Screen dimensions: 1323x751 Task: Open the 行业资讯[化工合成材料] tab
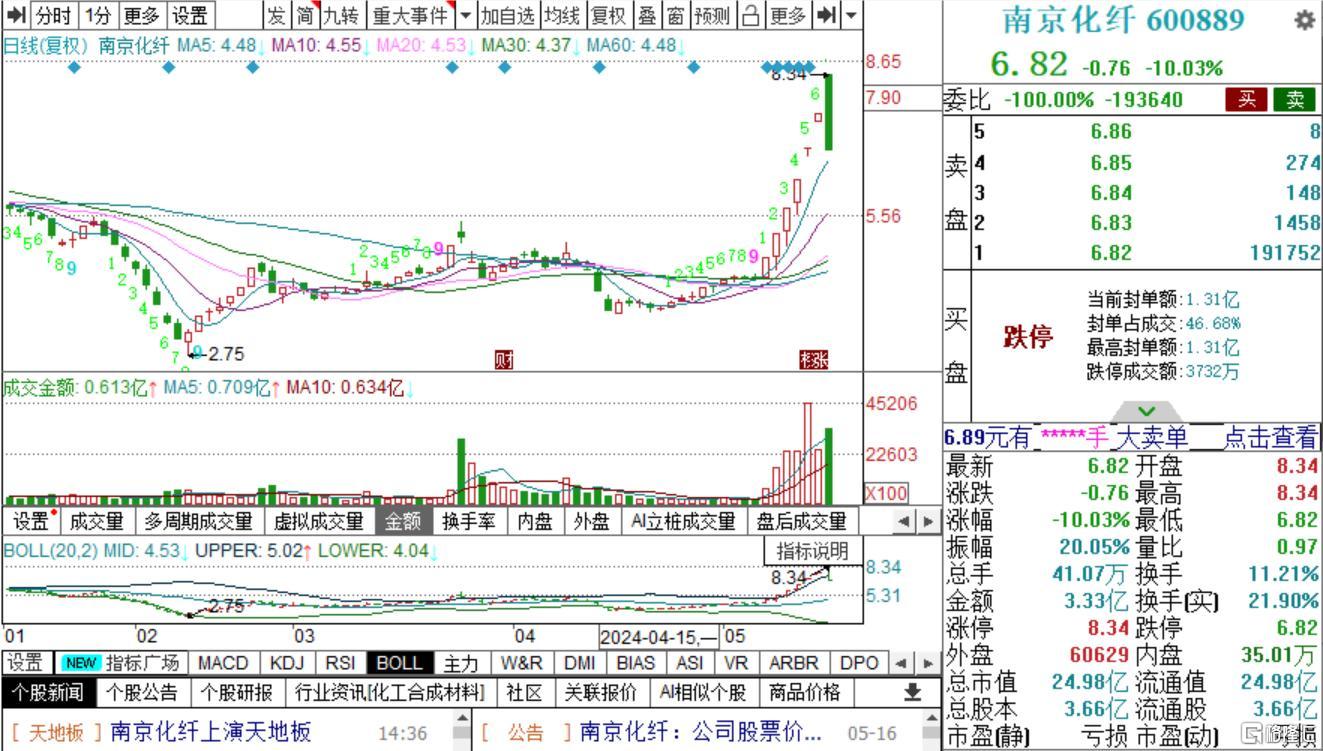[x=390, y=692]
